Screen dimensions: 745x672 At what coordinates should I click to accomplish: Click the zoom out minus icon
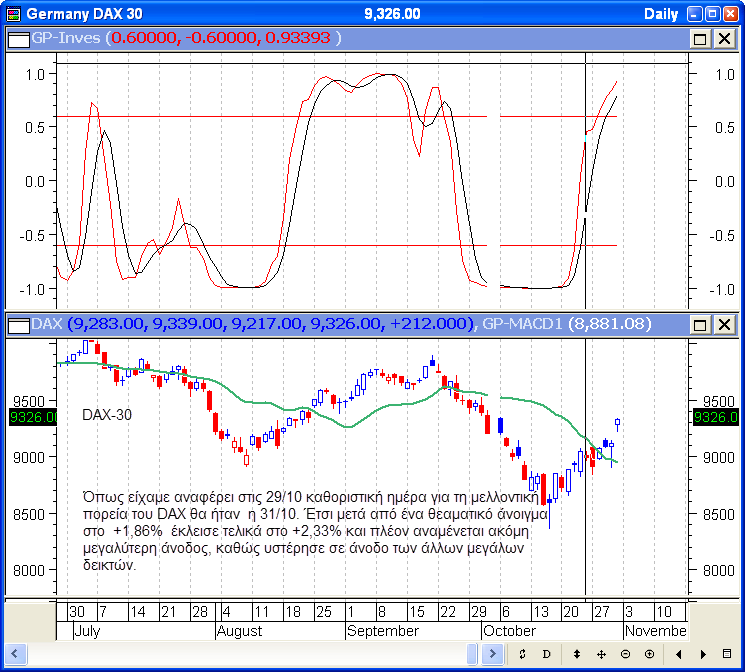(626, 653)
